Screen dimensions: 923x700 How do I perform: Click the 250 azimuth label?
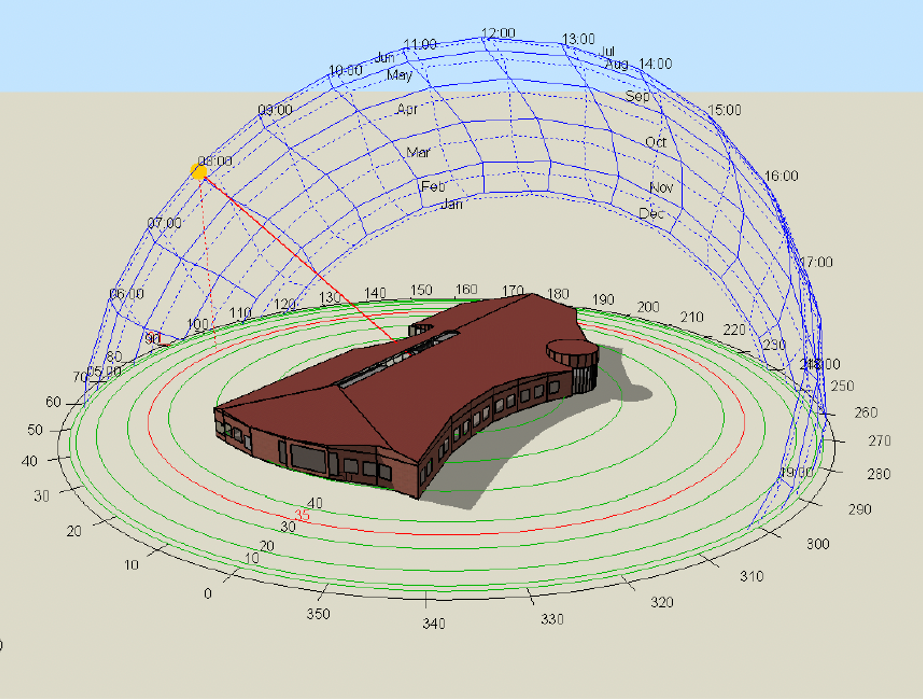[x=842, y=386]
